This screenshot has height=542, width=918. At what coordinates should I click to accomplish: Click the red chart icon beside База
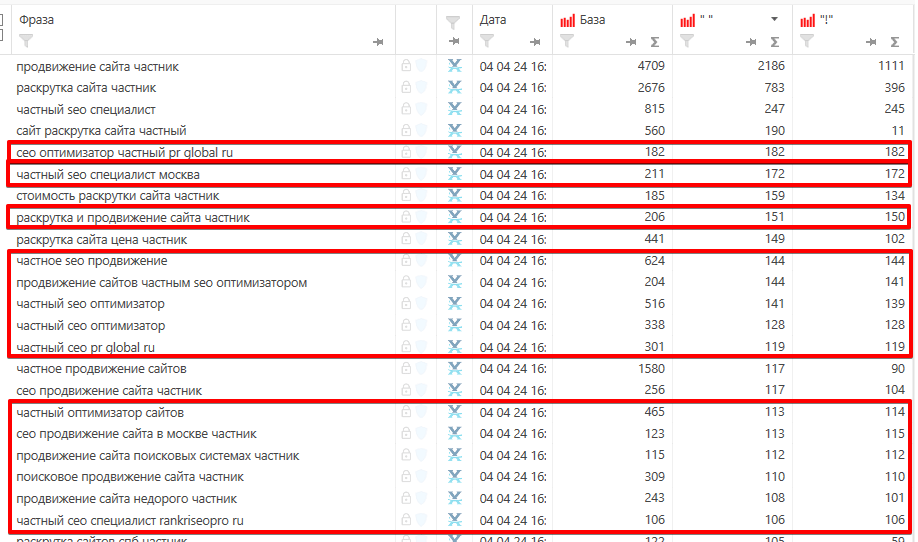pos(567,21)
